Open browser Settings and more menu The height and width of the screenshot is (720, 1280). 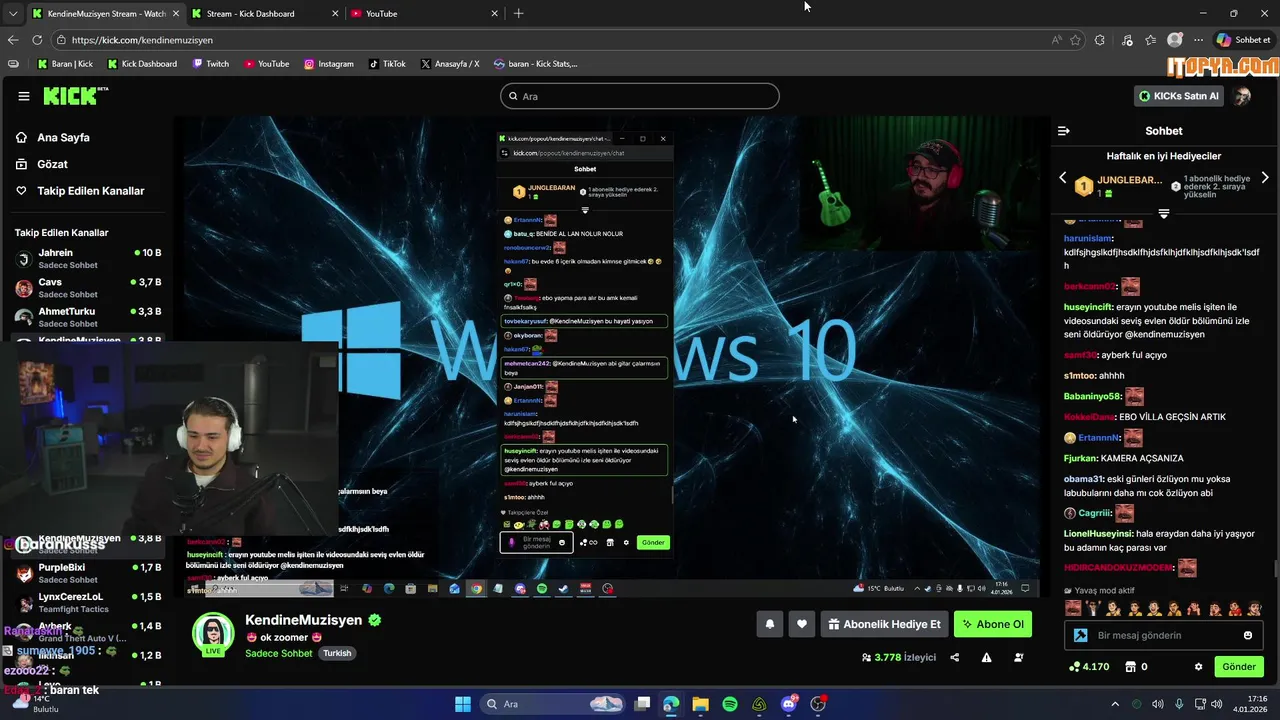click(1198, 40)
